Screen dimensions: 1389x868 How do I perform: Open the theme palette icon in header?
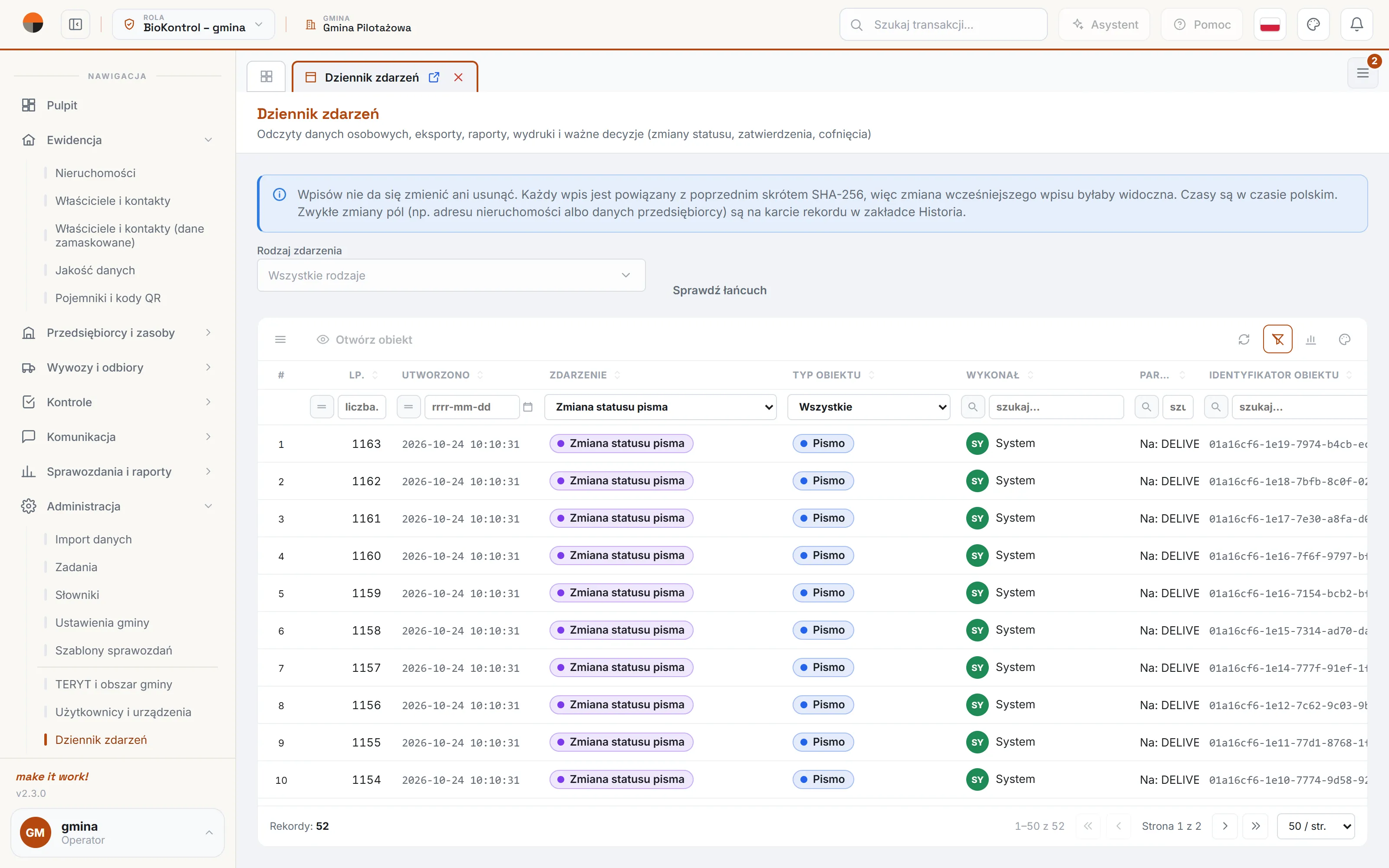pos(1313,25)
